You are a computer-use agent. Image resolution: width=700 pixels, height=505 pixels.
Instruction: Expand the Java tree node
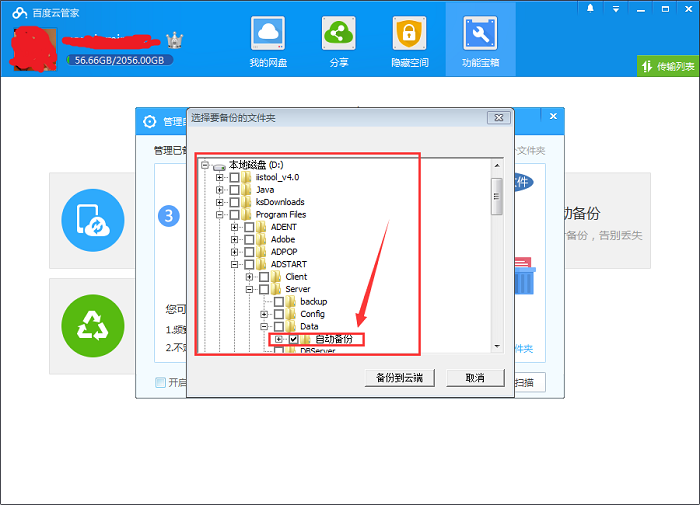click(x=219, y=190)
